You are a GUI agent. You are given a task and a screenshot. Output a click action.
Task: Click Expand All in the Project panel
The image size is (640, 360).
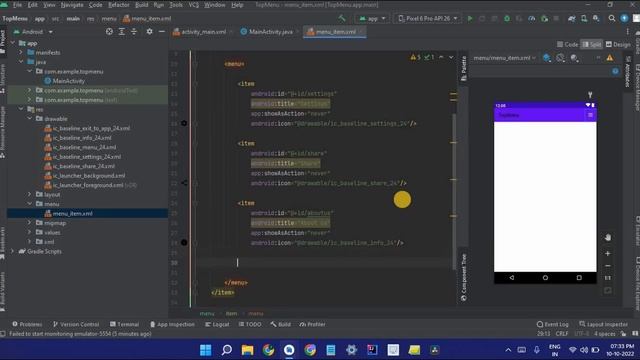pos(122,31)
